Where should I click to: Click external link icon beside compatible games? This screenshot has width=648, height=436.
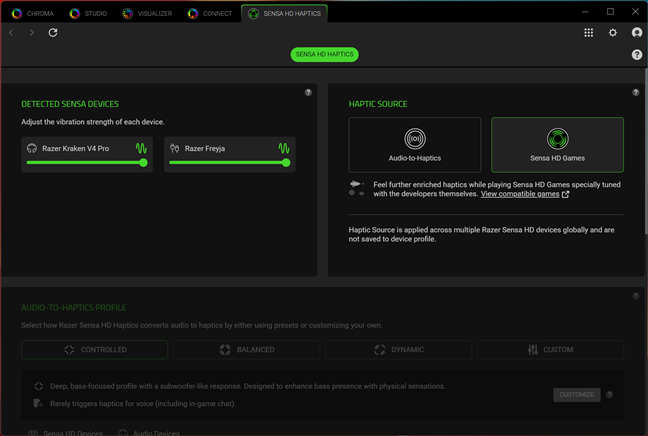tap(566, 194)
